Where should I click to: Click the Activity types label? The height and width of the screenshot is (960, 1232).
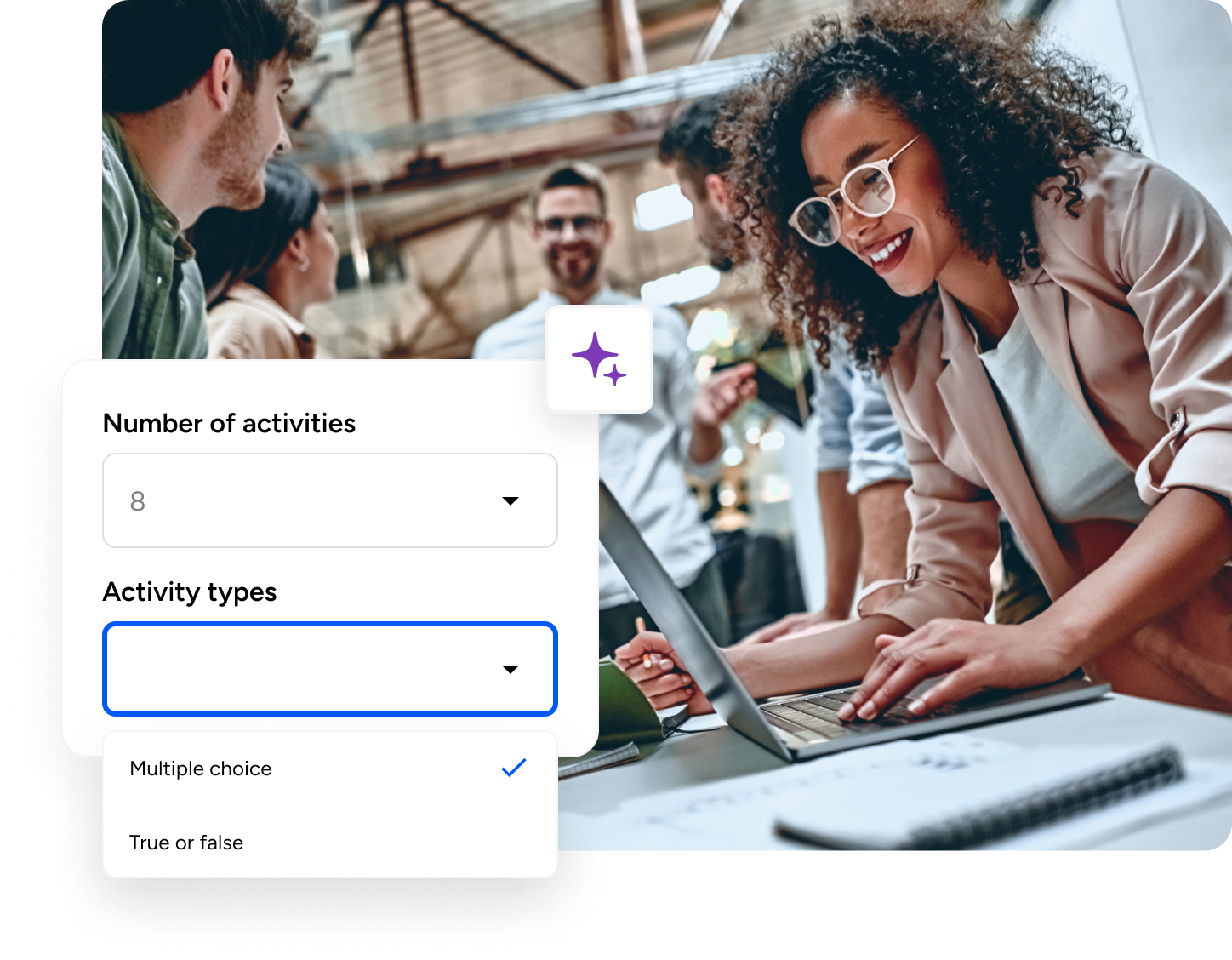coord(190,592)
